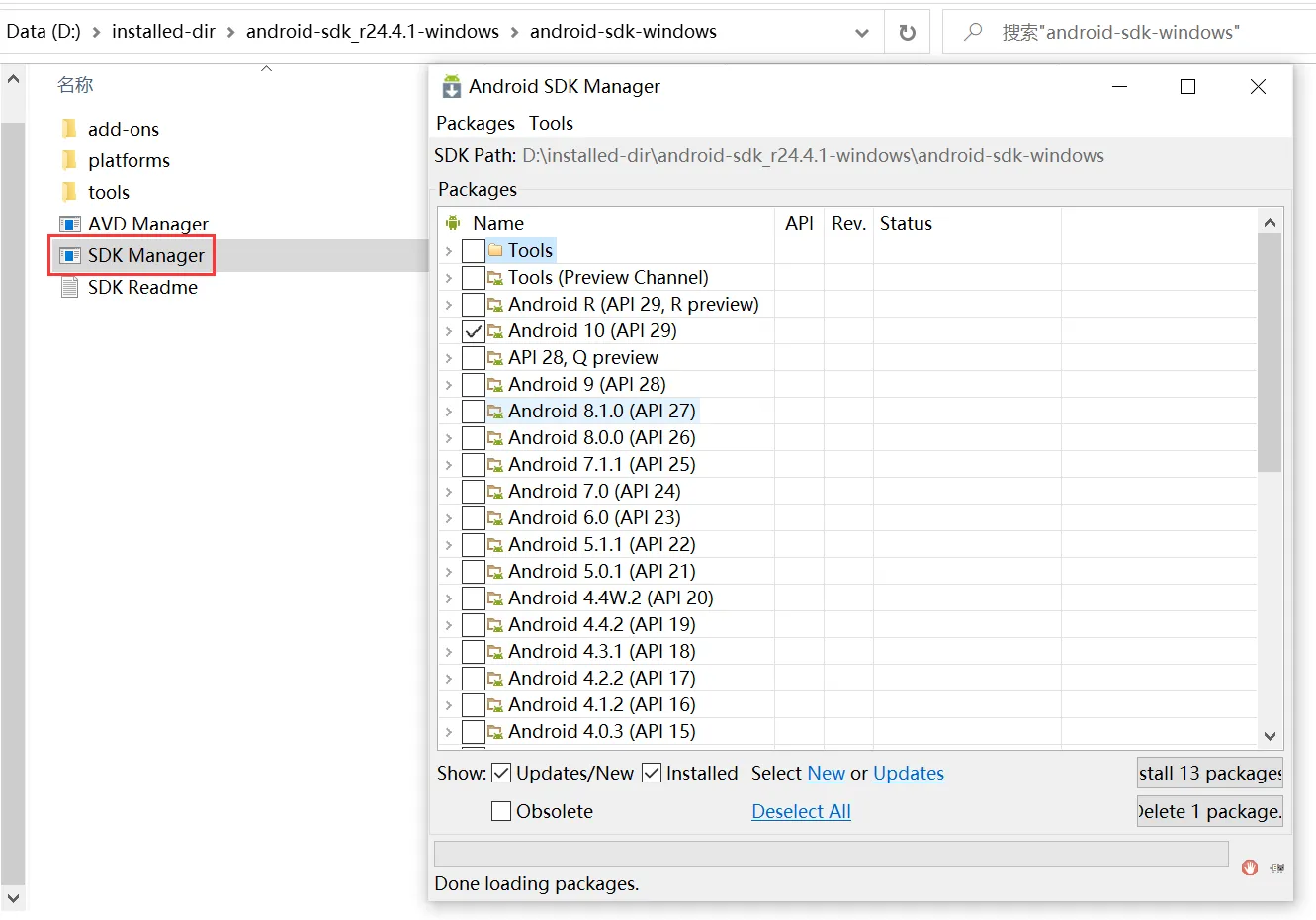1316x920 pixels.
Task: Expand the Android 9 (API 28) node
Action: tap(449, 385)
